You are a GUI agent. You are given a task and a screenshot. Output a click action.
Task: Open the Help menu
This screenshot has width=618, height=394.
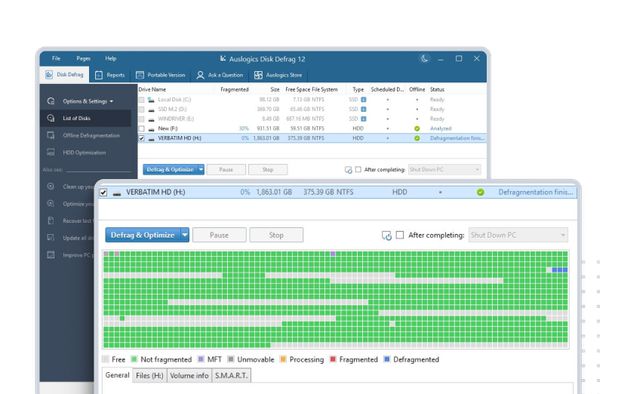110,58
